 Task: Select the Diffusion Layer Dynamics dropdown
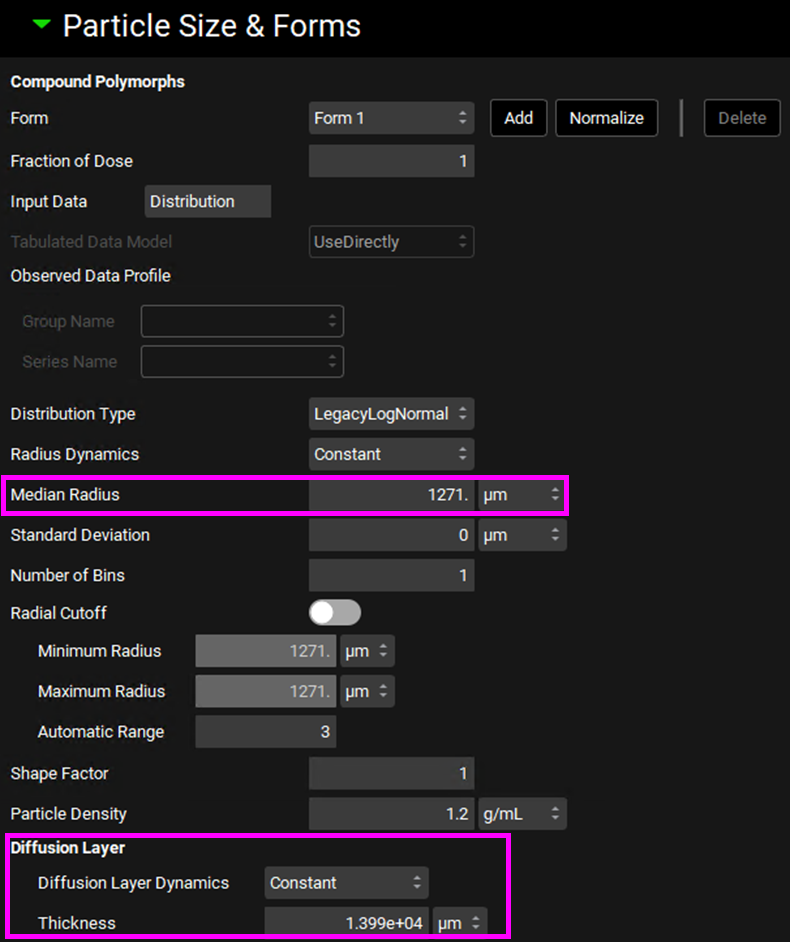(x=346, y=883)
